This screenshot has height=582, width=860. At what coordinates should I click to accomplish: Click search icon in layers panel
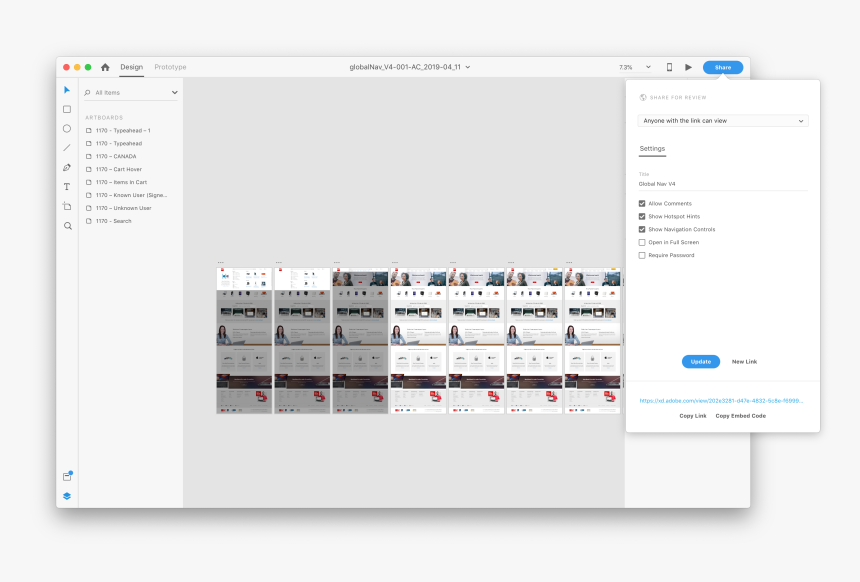(x=87, y=93)
